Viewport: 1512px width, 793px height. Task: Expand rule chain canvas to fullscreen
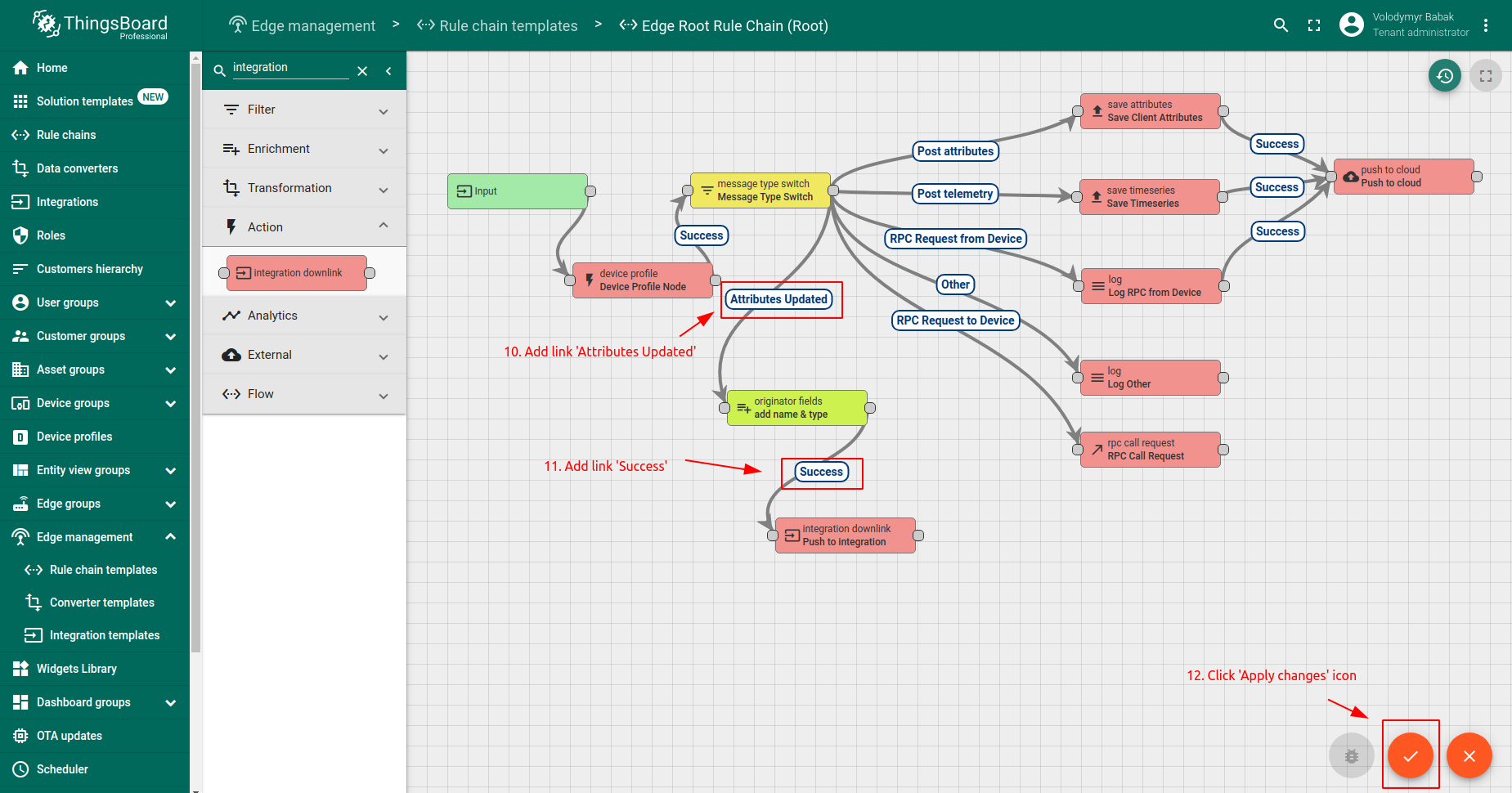[1486, 76]
